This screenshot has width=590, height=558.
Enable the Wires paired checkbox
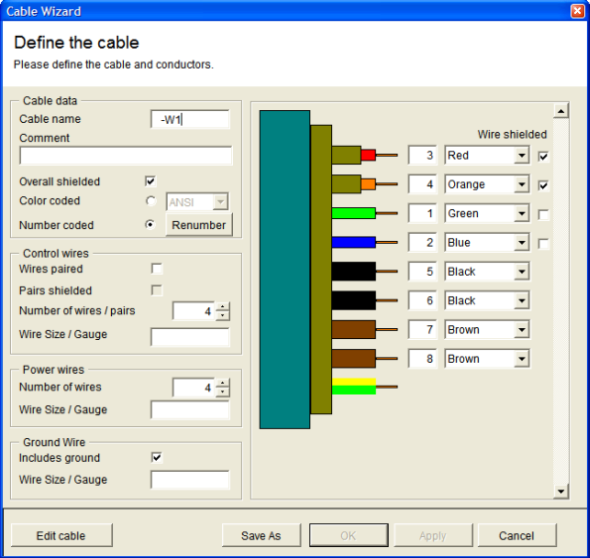click(x=157, y=269)
